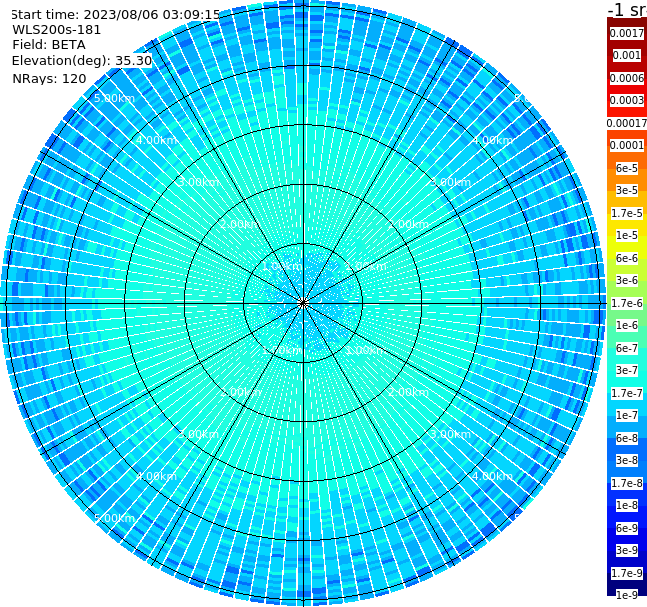Select the 3e-7 colorbar value
The image size is (647, 607).
tap(627, 370)
